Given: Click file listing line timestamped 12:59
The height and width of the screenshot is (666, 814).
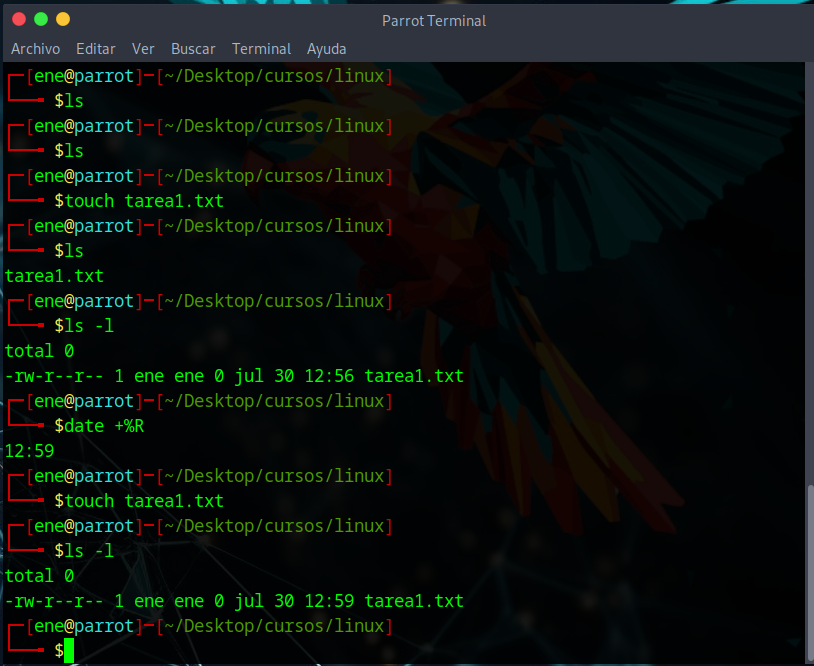Looking at the screenshot, I should pos(234,601).
